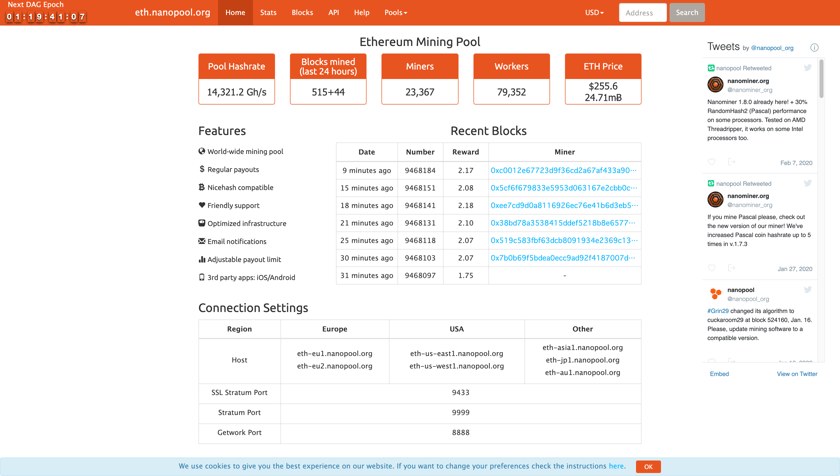Click the Next DAG Epoch countdown timer
Screen dimensions: 840x476
tap(46, 17)
